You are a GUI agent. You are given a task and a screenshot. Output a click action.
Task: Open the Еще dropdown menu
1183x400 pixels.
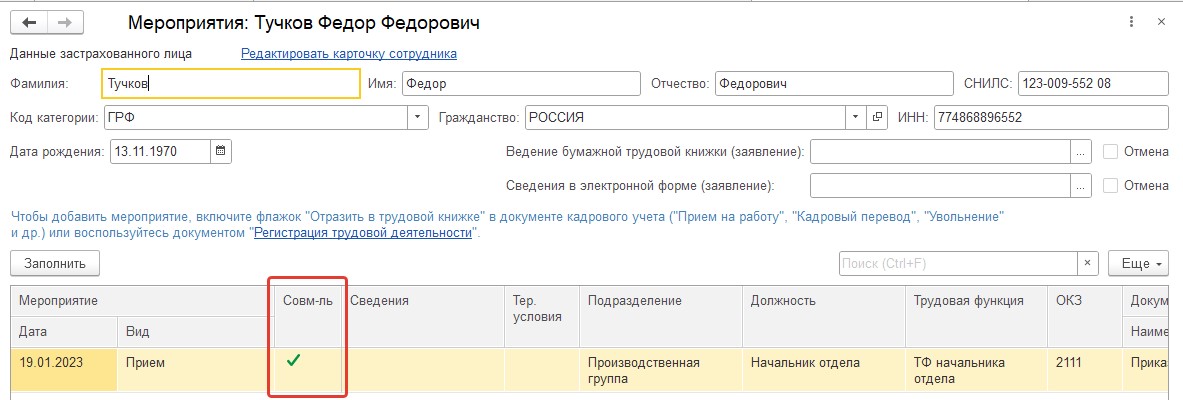pyautogui.click(x=1138, y=263)
